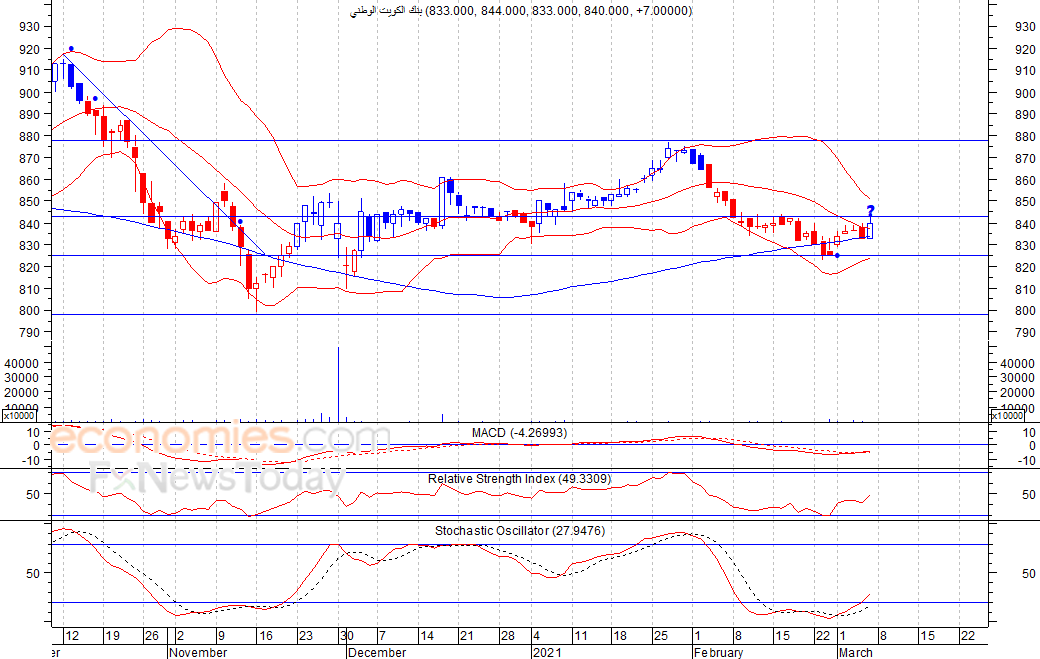This screenshot has height=659, width=1040.
Task: Click the chart title with price values 833.000, 844.000
Action: pyautogui.click(x=521, y=11)
